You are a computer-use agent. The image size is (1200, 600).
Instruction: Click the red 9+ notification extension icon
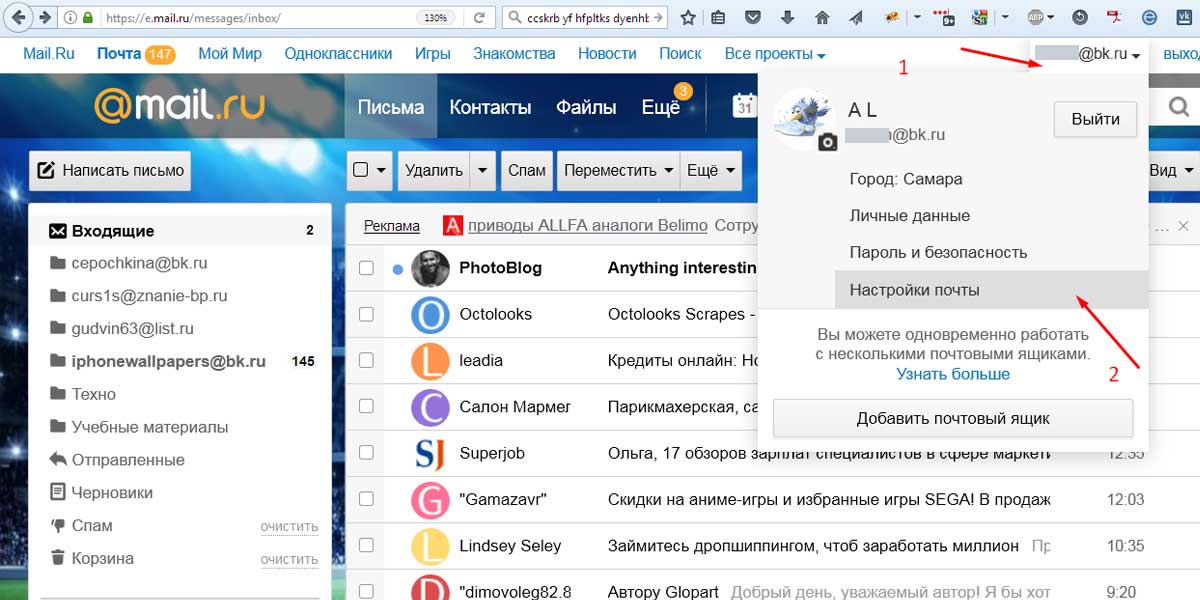point(945,17)
